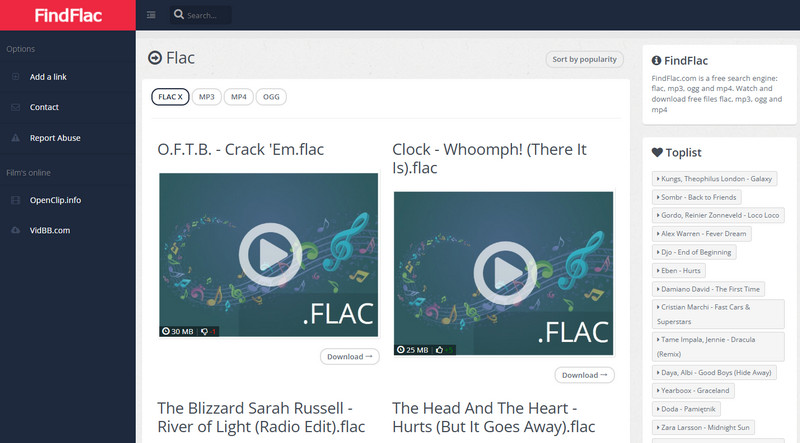Image resolution: width=800 pixels, height=443 pixels.
Task: Select the OGG format filter
Action: pyautogui.click(x=271, y=96)
